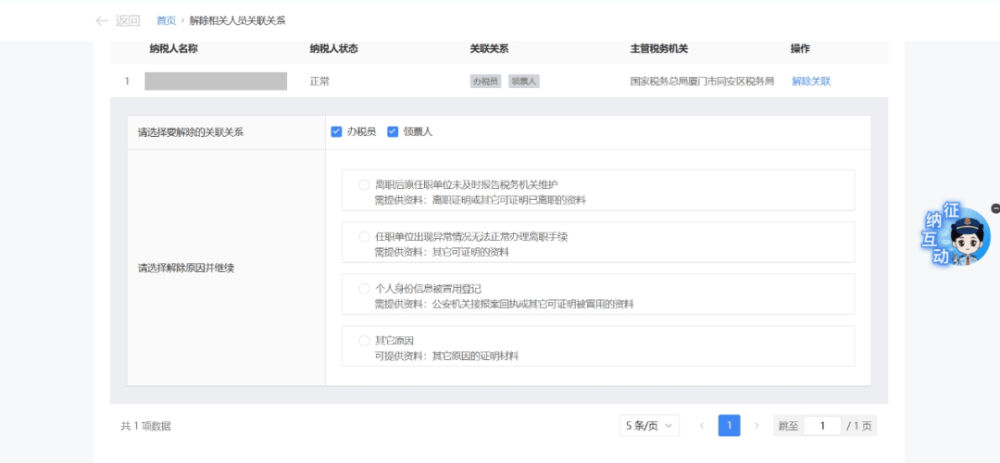Select reason 离职后原任职单位未及时报告税务机关维护
The image size is (1000, 463).
[x=364, y=185]
